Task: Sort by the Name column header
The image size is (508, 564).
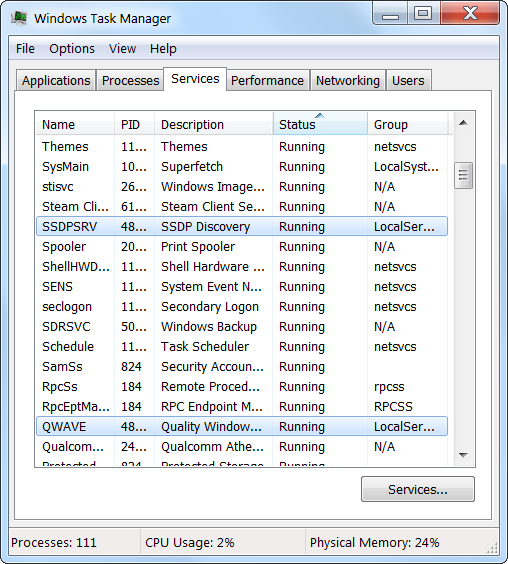Action: coord(75,124)
